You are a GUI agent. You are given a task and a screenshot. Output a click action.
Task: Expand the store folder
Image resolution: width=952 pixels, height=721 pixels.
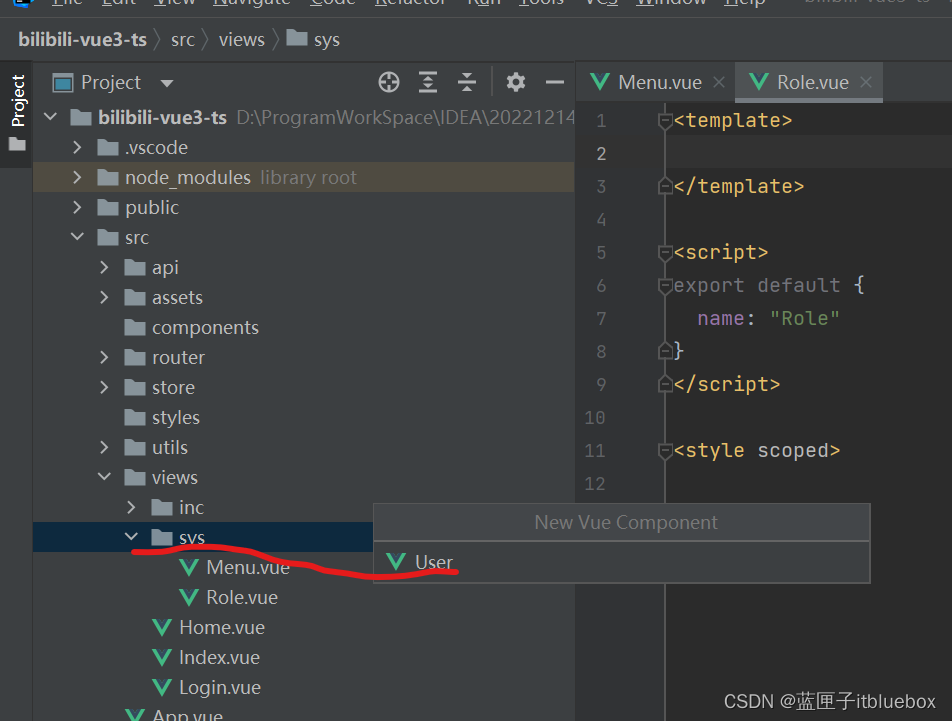point(104,387)
